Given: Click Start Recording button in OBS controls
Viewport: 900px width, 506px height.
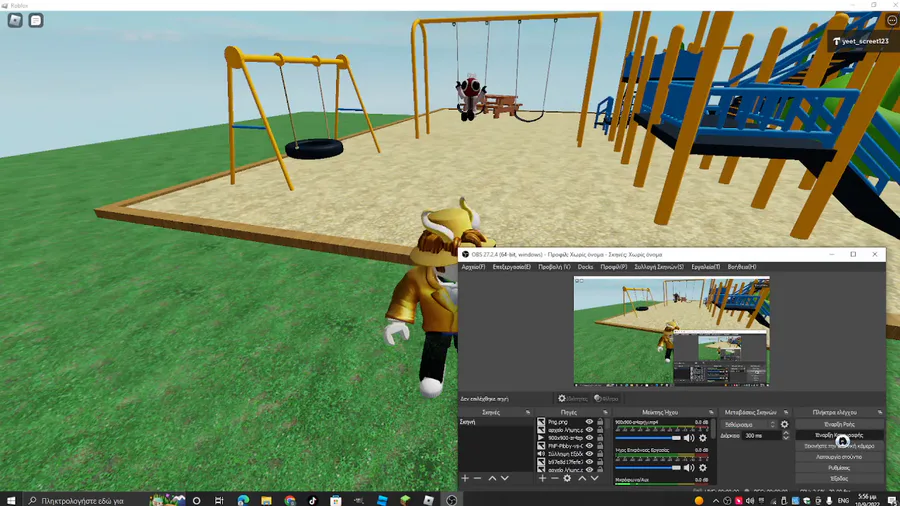Looking at the screenshot, I should click(x=839, y=435).
